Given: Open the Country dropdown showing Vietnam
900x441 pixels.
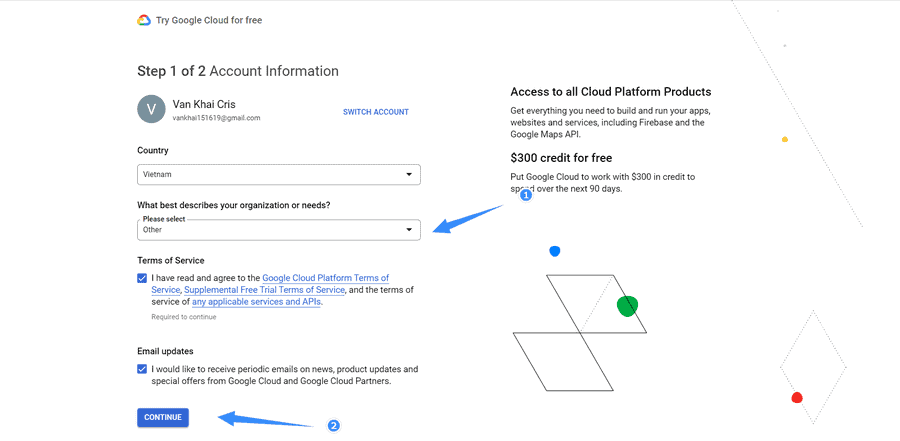Looking at the screenshot, I should tap(279, 175).
